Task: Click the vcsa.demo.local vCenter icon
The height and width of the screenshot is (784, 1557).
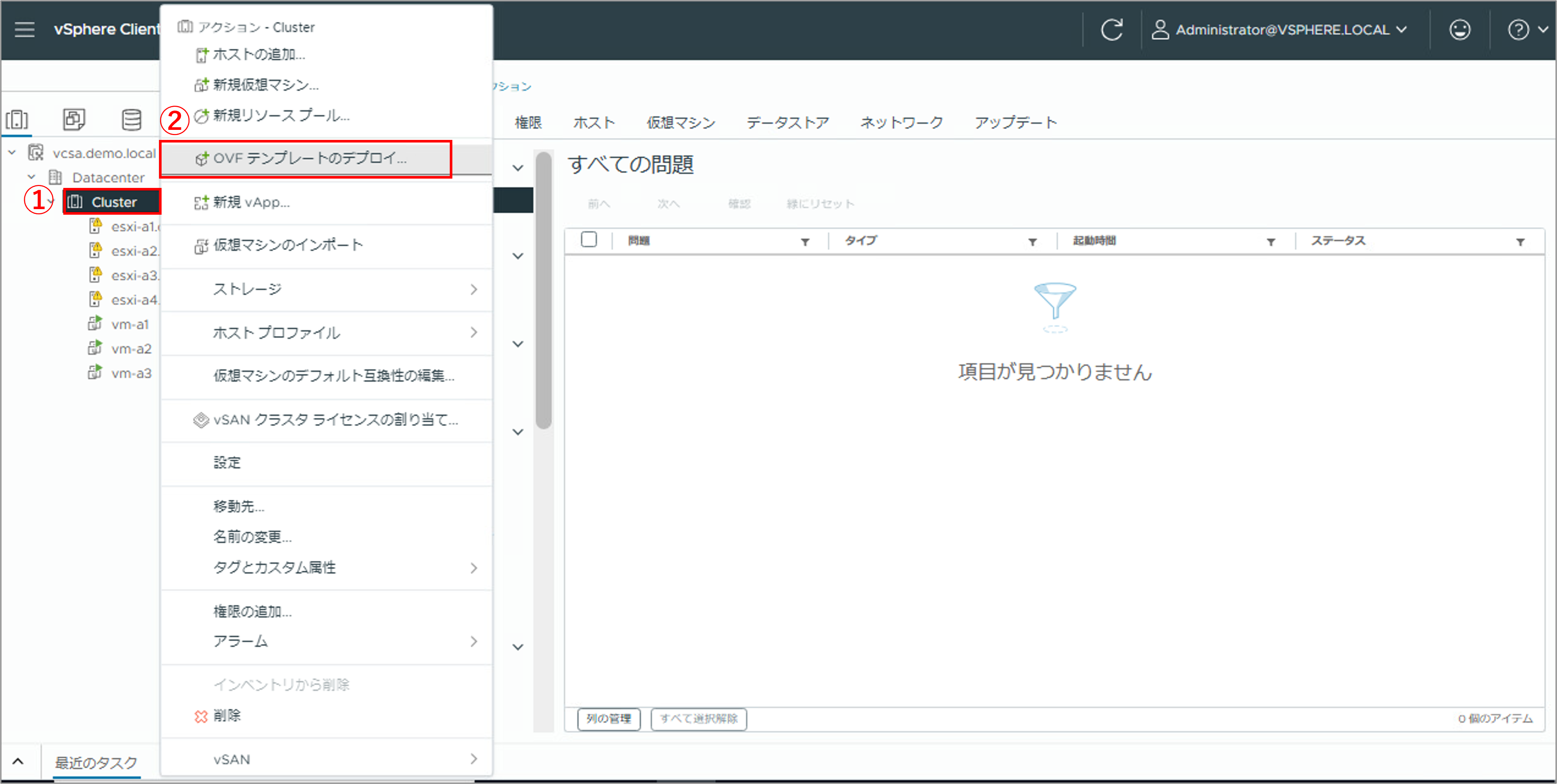Action: pos(36,153)
